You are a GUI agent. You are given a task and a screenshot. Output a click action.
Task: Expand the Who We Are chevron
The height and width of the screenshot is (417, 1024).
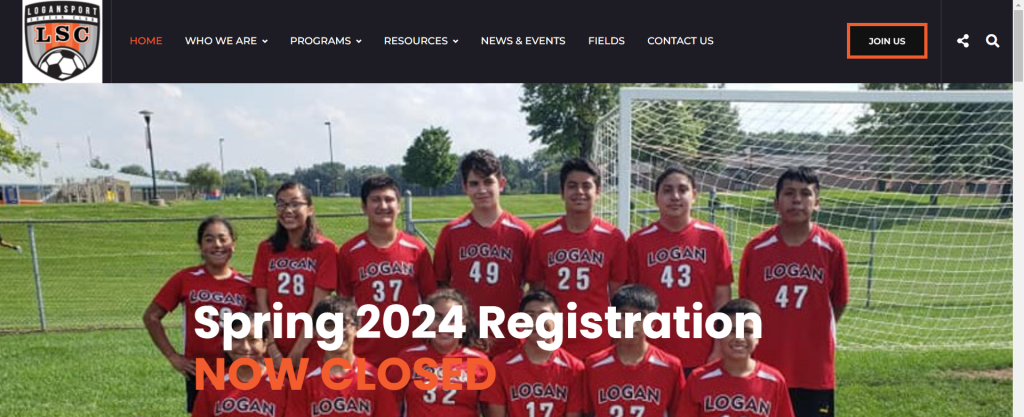point(265,41)
